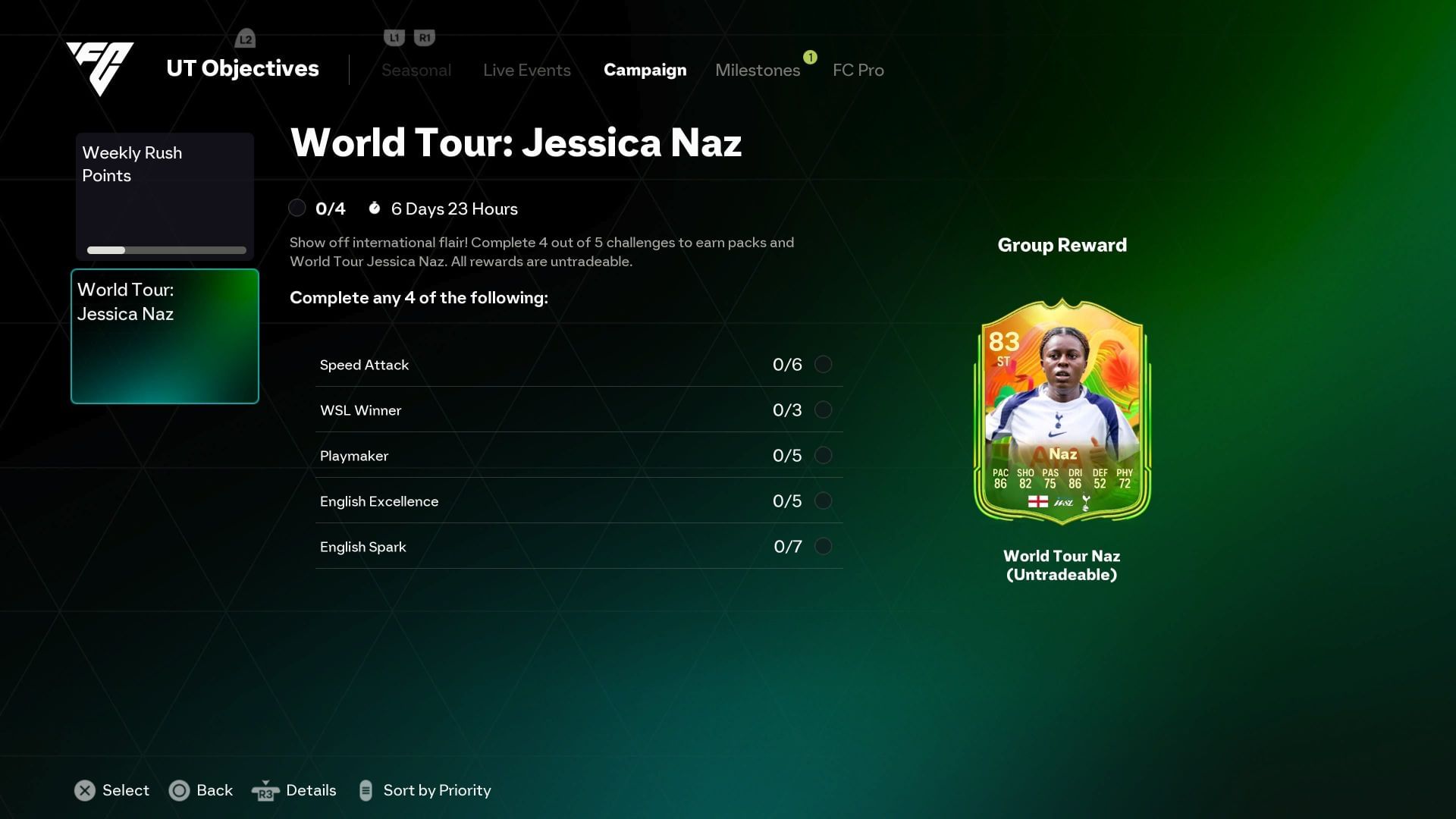Click the X Select button icon

[85, 790]
